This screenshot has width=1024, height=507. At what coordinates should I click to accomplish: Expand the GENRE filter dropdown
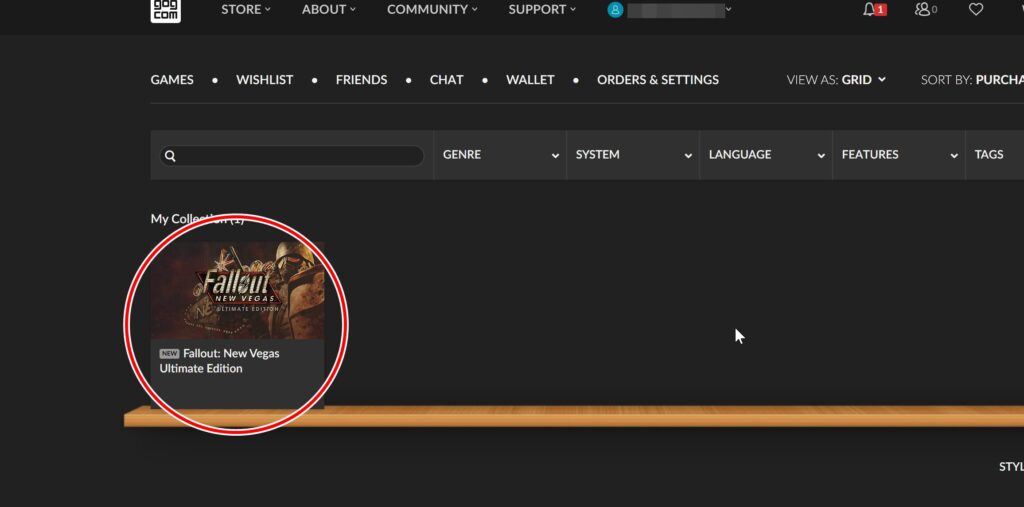coord(499,155)
